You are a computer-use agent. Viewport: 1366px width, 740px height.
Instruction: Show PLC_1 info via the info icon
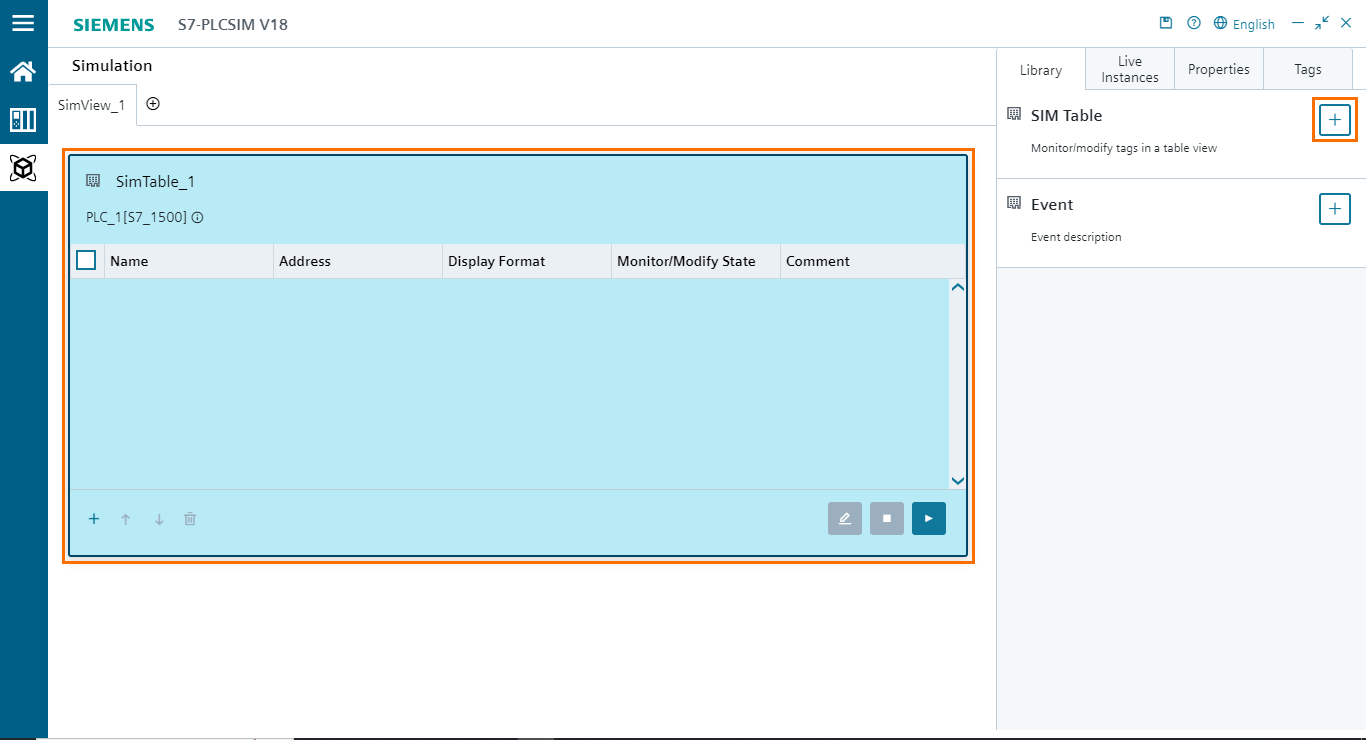(196, 217)
